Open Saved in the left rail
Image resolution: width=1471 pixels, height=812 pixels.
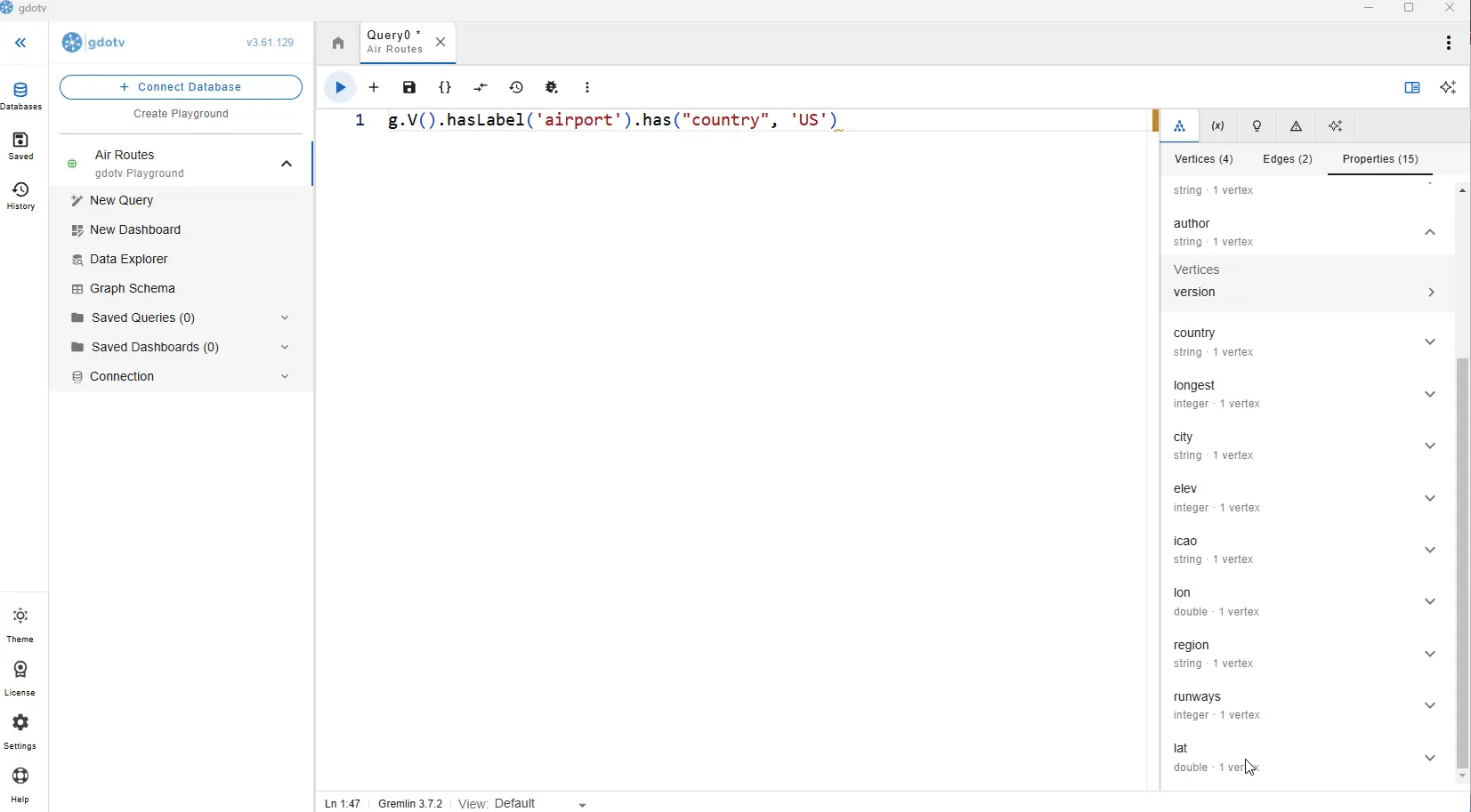[x=20, y=146]
